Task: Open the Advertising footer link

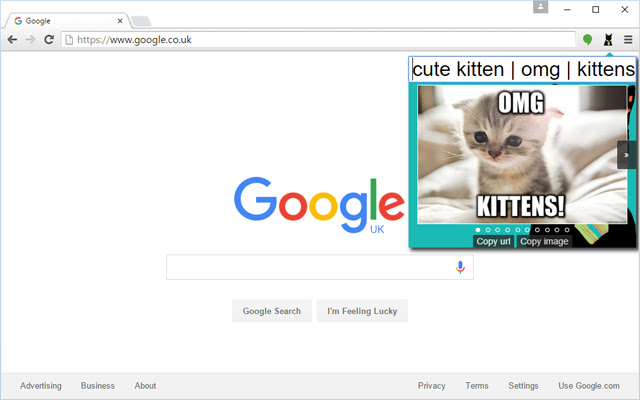Action: (41, 386)
